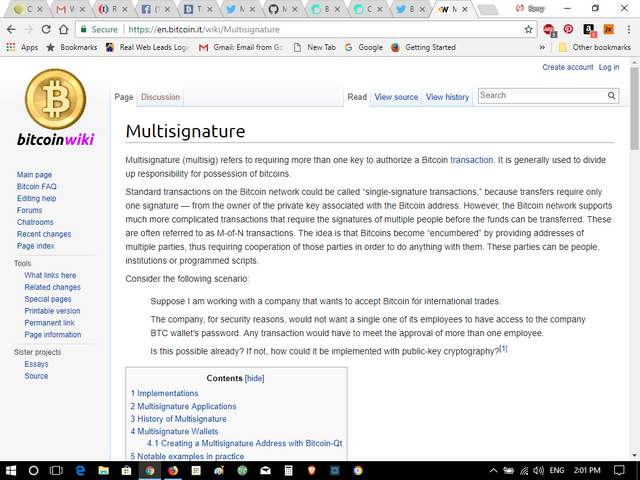Click footnote reference [1]
The image size is (640, 480).
[503, 349]
